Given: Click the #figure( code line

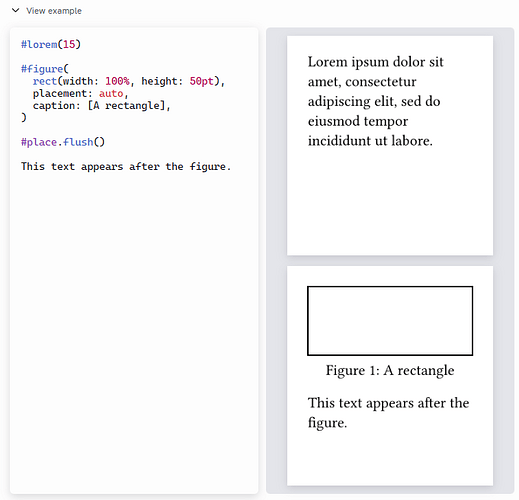Looking at the screenshot, I should [x=45, y=69].
